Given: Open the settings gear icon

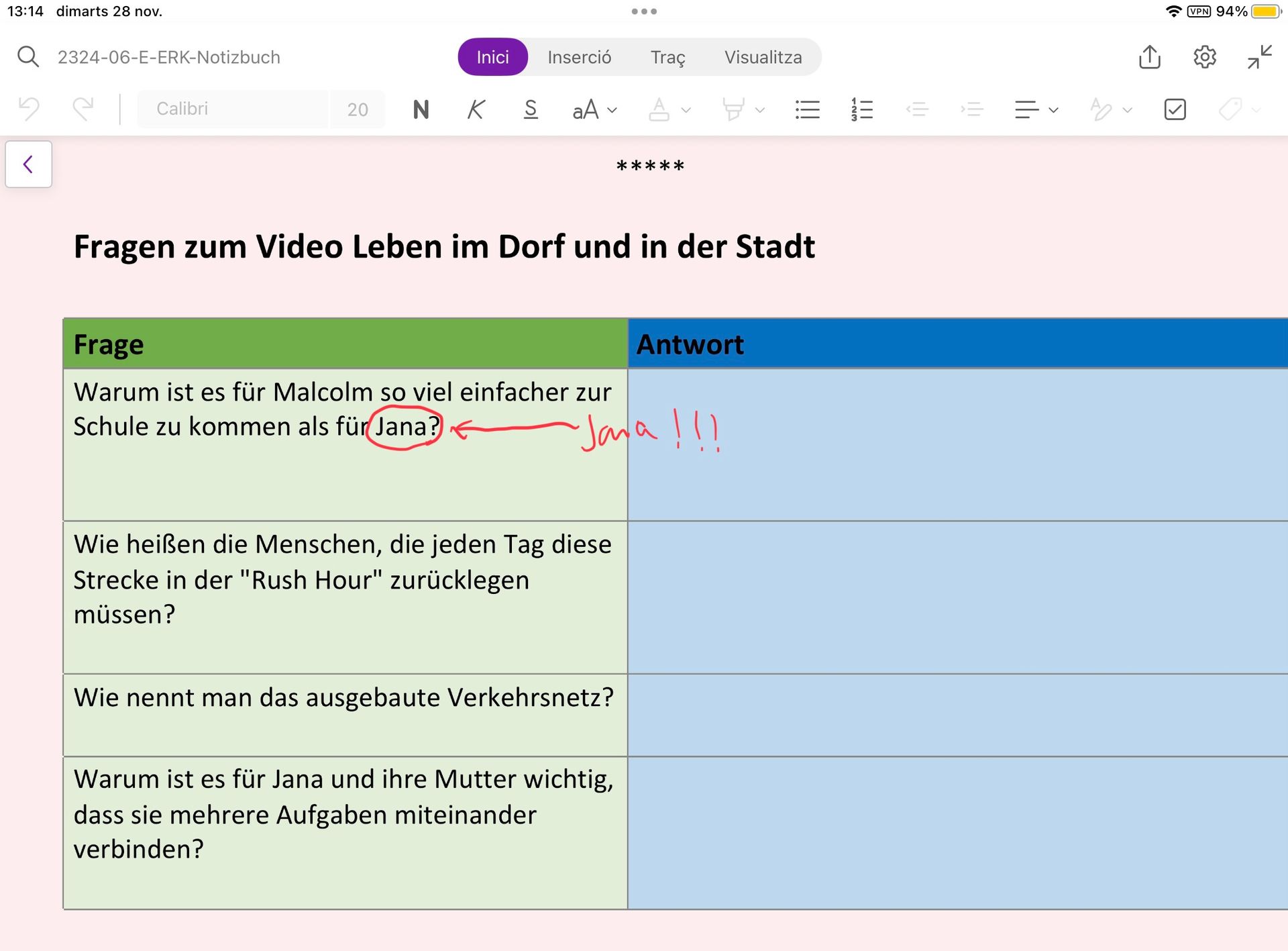Looking at the screenshot, I should [x=1205, y=57].
